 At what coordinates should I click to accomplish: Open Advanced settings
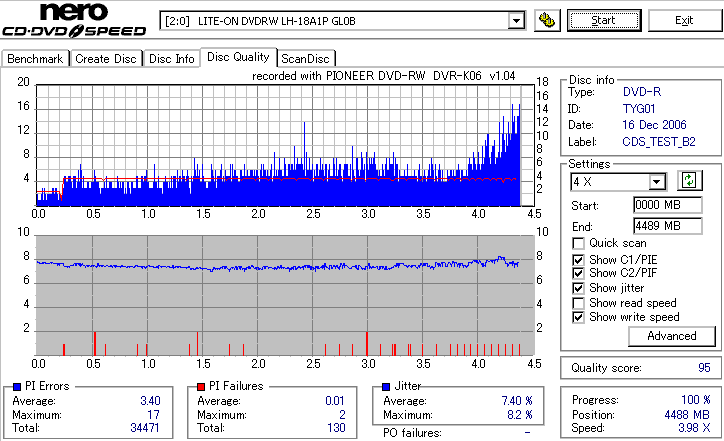672,336
